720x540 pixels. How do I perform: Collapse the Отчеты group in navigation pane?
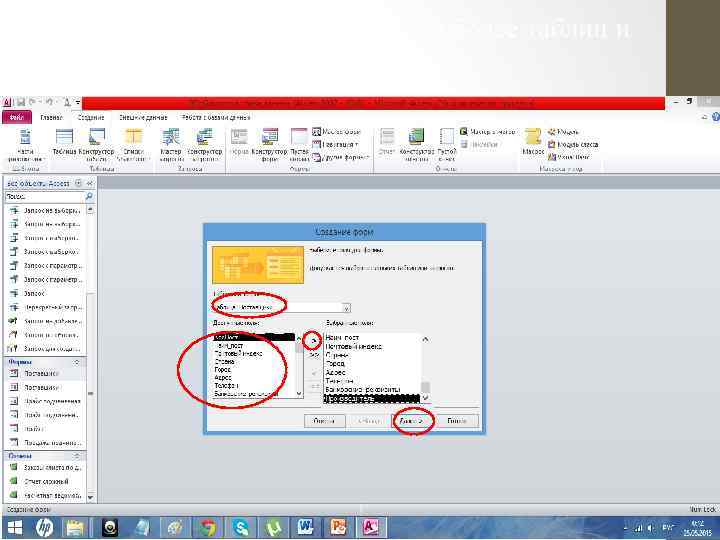77,456
